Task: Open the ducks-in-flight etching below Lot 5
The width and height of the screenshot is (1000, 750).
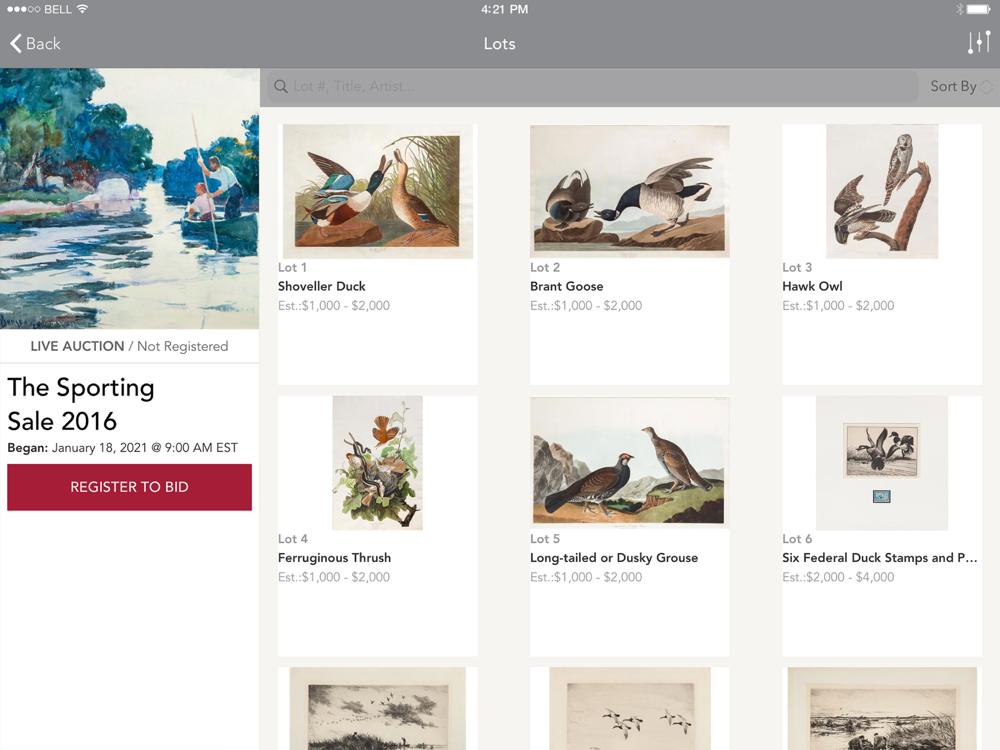Action: (x=629, y=709)
